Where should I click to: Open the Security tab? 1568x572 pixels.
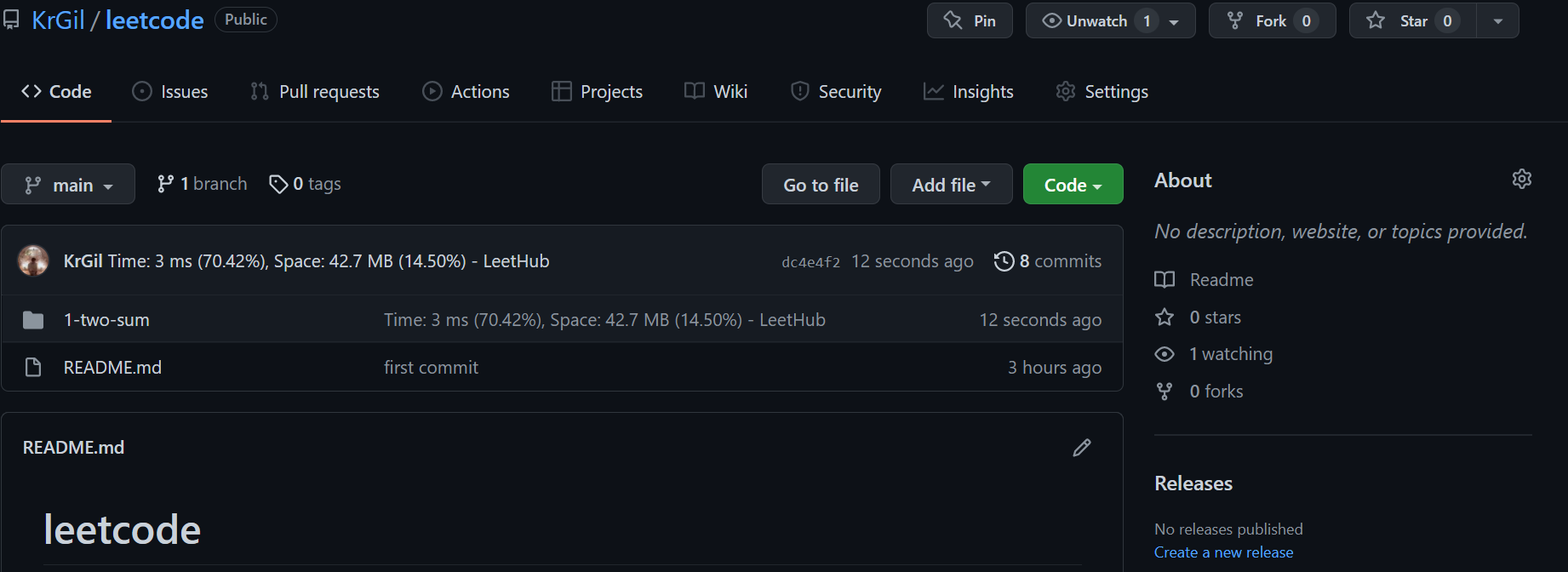coord(836,91)
